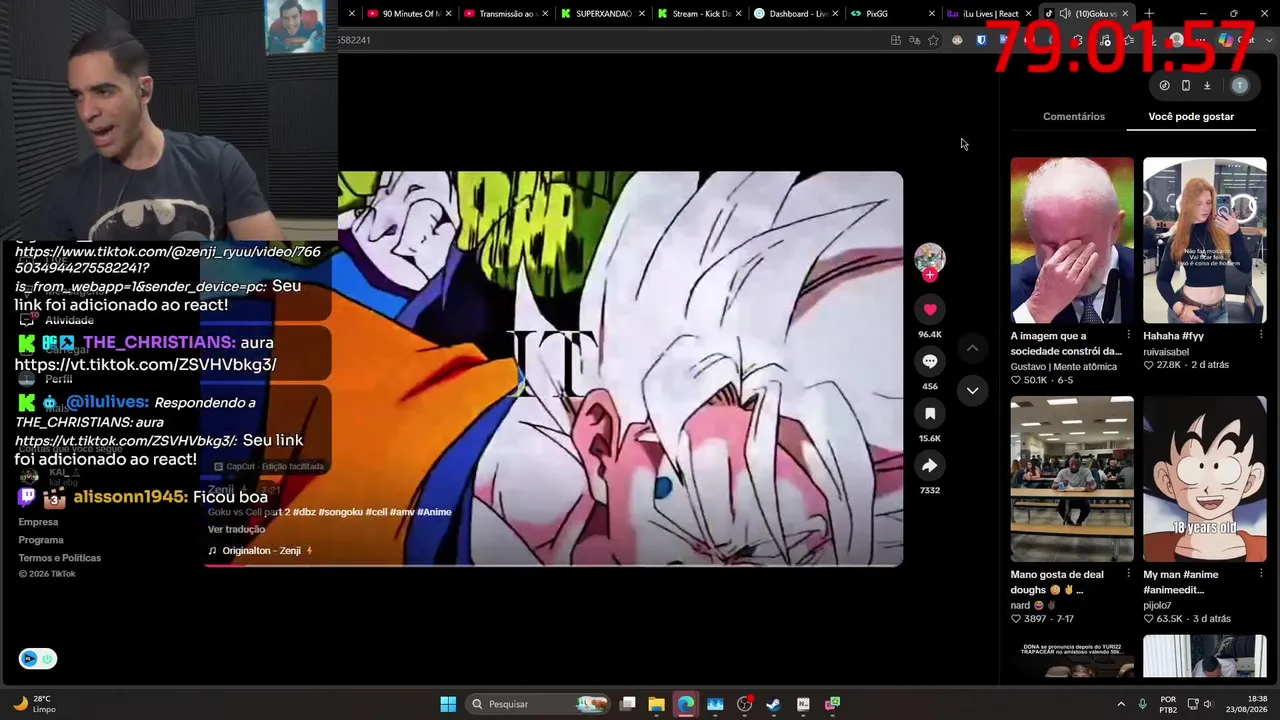Viewport: 1280px width, 720px height.
Task: Click the #Anime hashtag in the caption
Action: [434, 512]
